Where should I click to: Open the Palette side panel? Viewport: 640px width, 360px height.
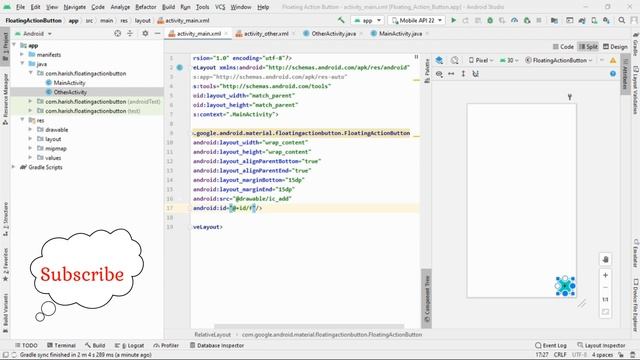pos(427,71)
